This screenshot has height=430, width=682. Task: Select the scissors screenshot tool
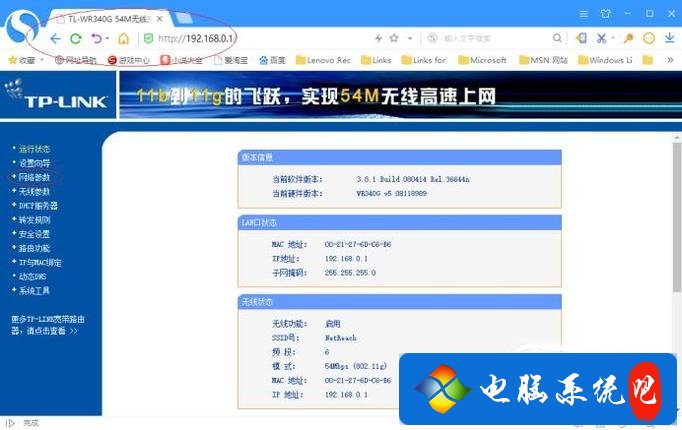pos(602,38)
